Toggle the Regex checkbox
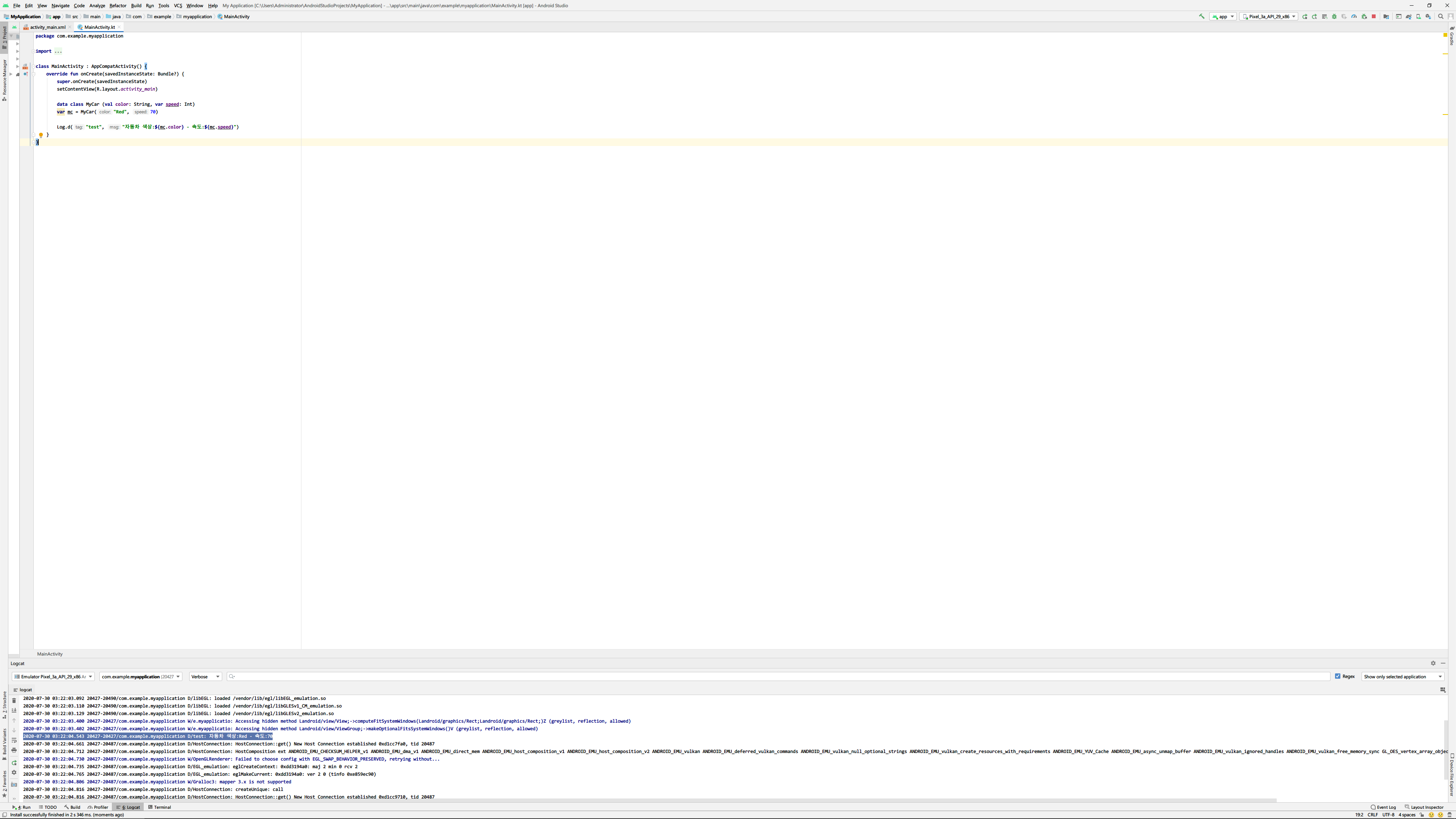This screenshot has height=819, width=1456. point(1337,676)
